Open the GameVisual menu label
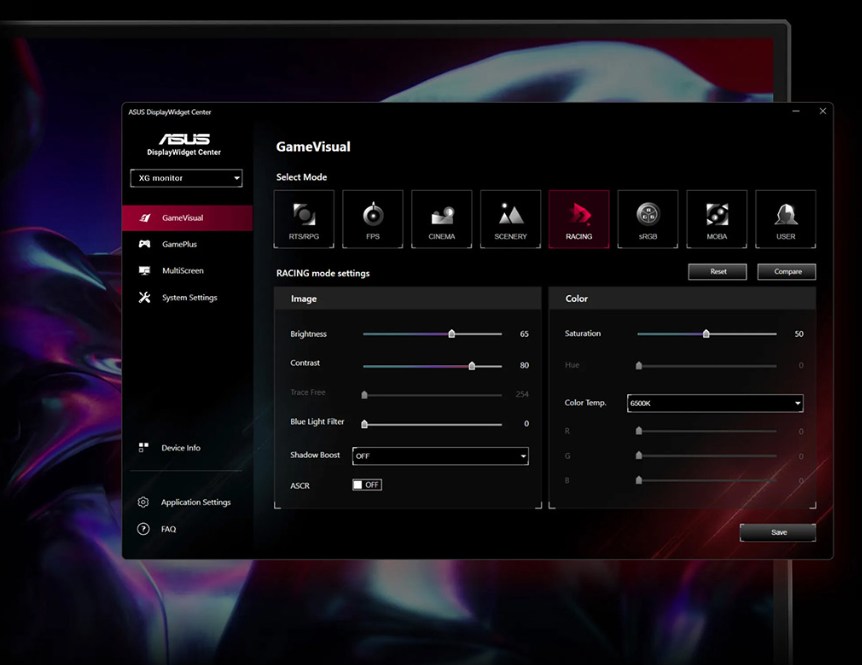The height and width of the screenshot is (665, 862). pos(183,218)
